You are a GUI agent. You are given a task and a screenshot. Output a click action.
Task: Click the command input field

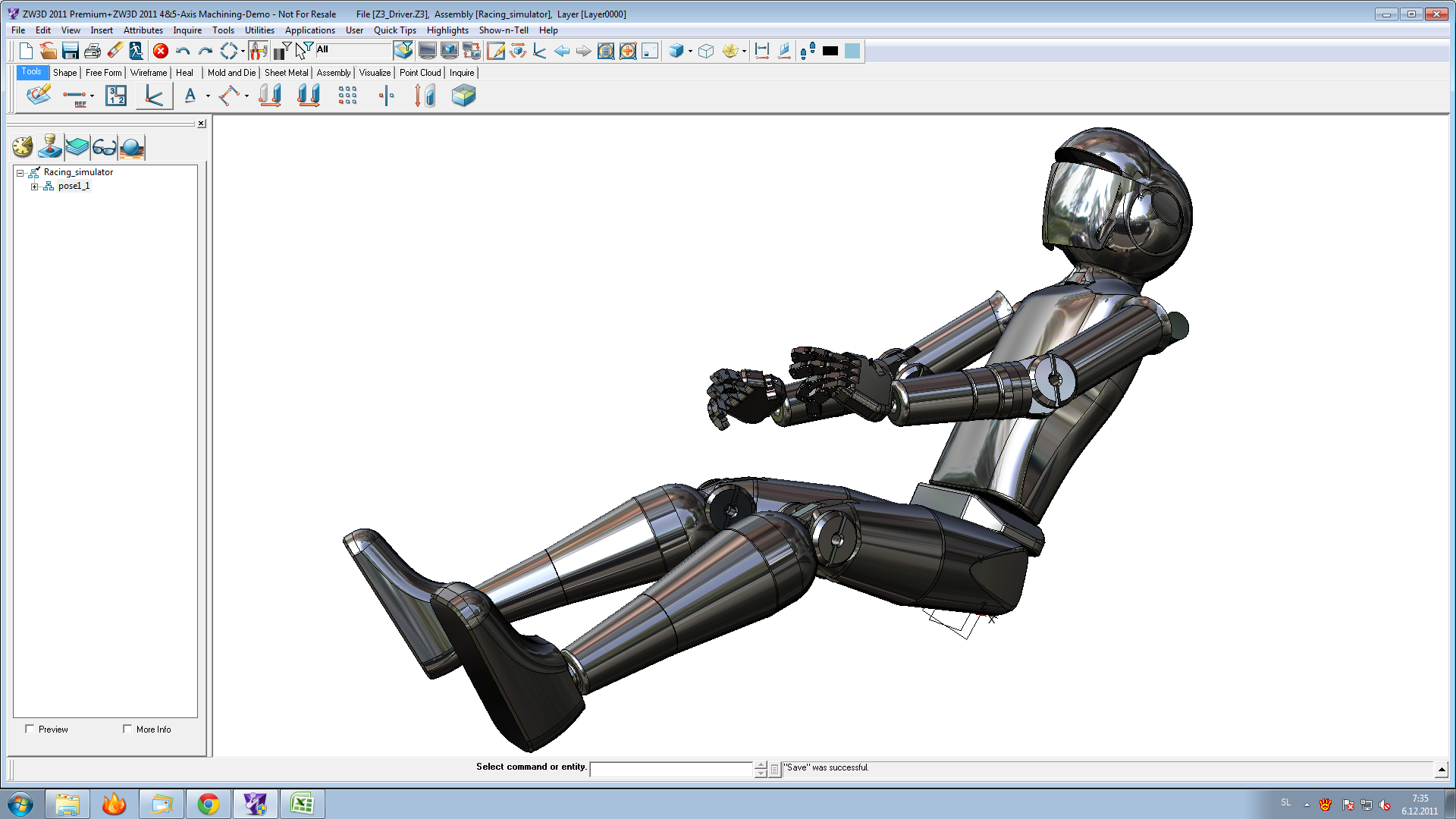671,769
